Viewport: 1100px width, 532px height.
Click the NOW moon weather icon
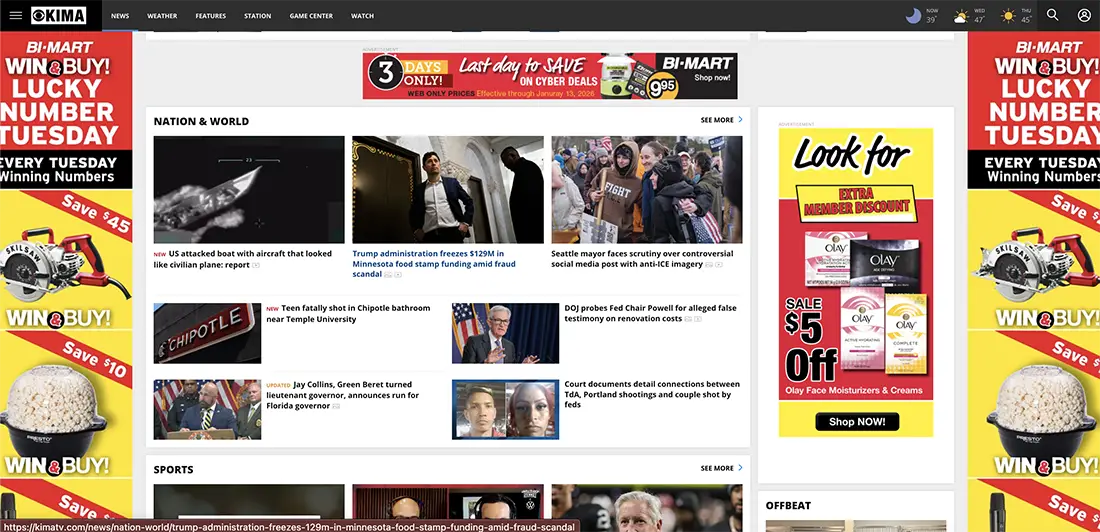(913, 15)
